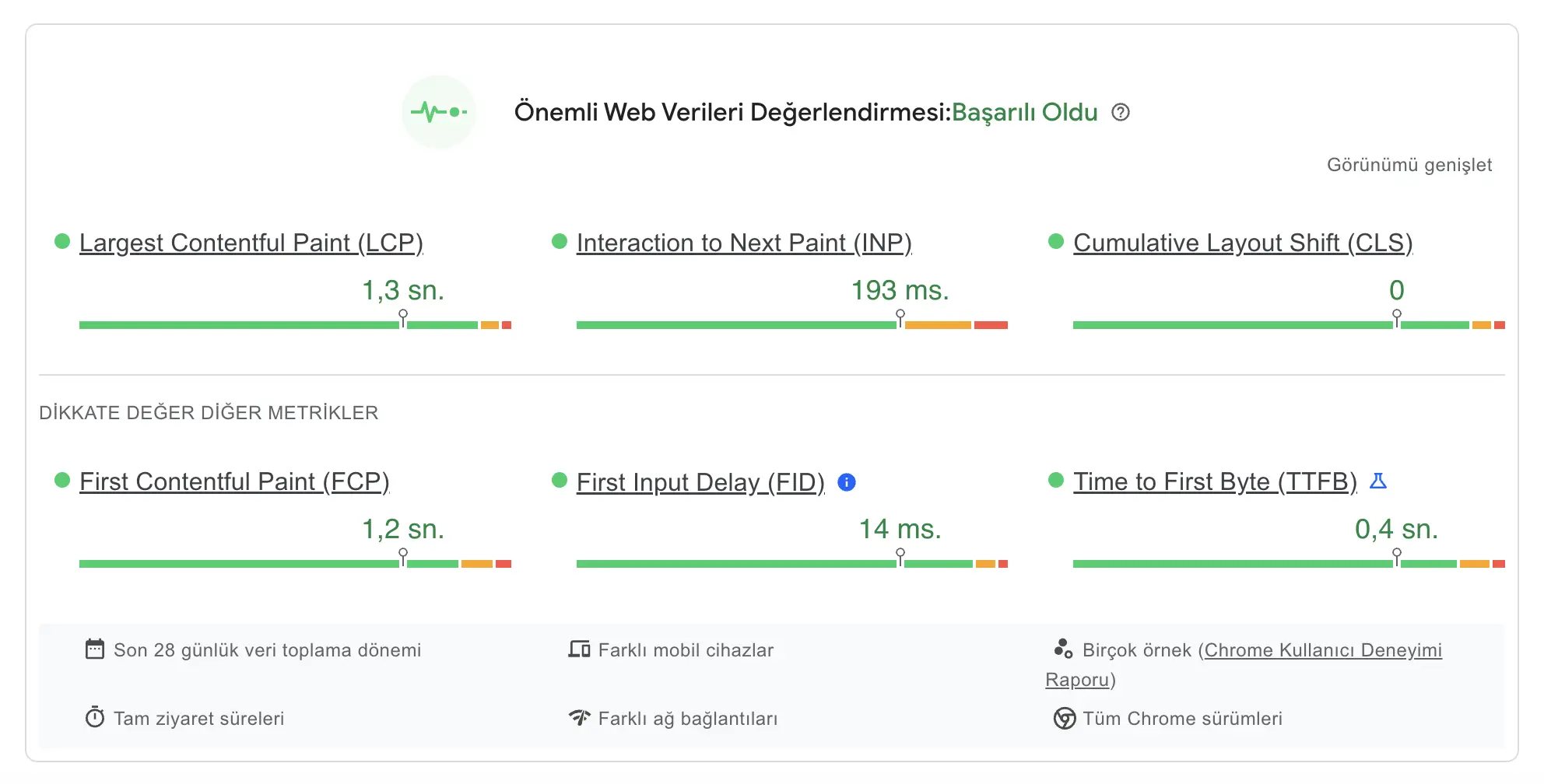1544x784 pixels.
Task: Click the green status dot beside FCP
Action: 62,480
